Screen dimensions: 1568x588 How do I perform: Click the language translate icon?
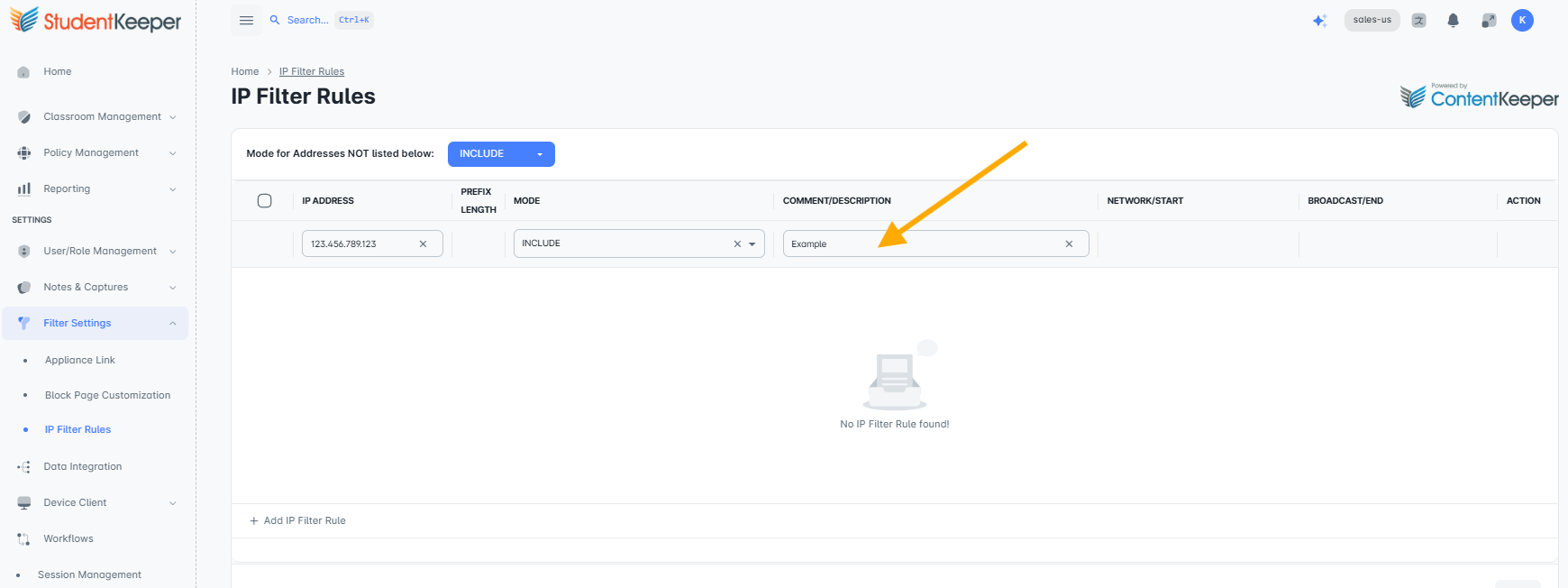pos(1418,20)
